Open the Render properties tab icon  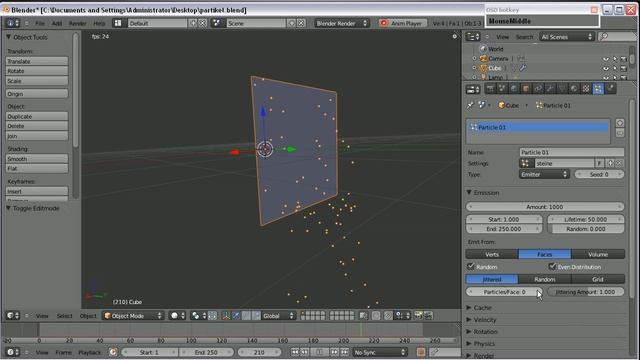pos(490,89)
